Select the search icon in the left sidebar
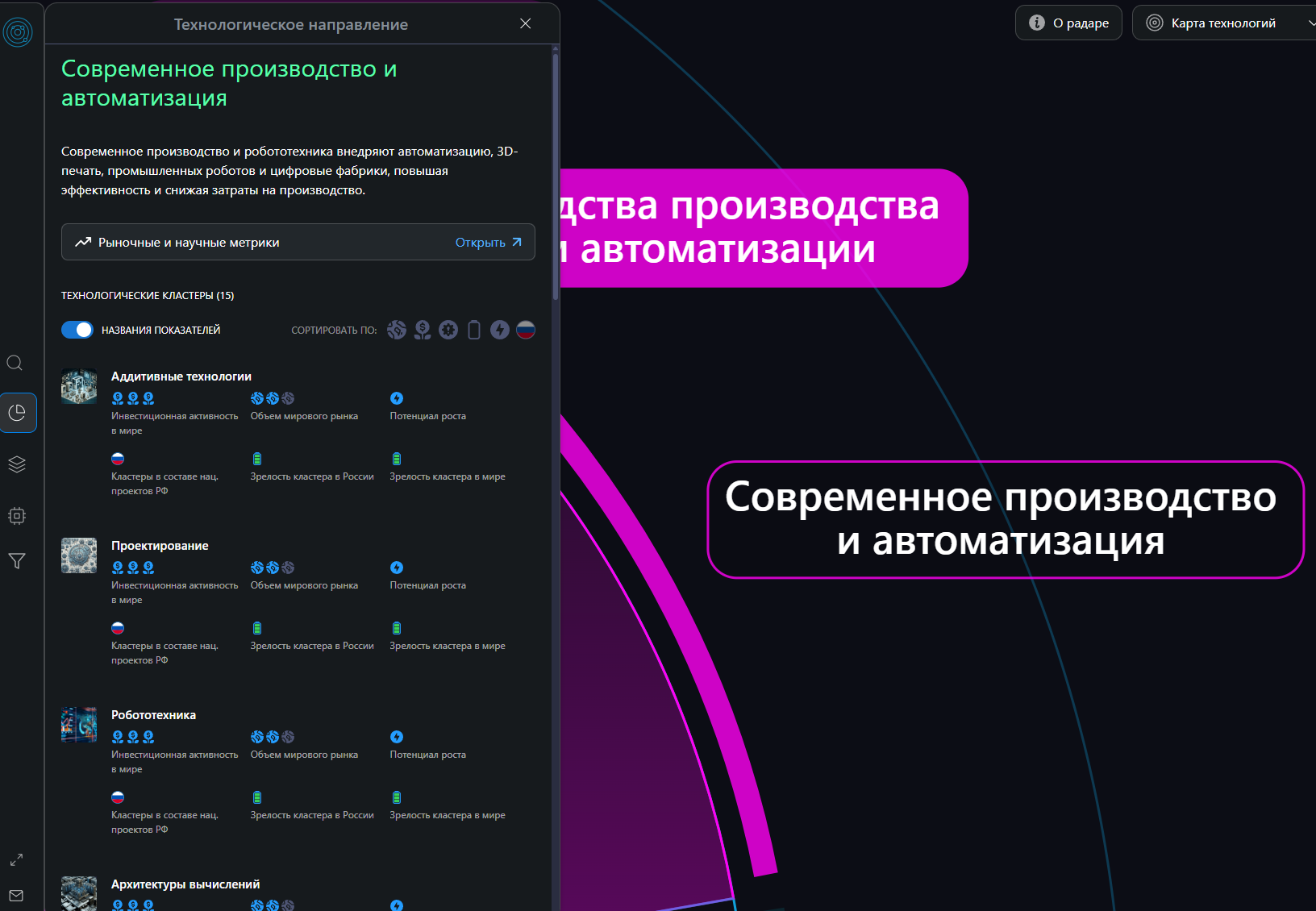This screenshot has width=1316, height=911. pos(16,363)
